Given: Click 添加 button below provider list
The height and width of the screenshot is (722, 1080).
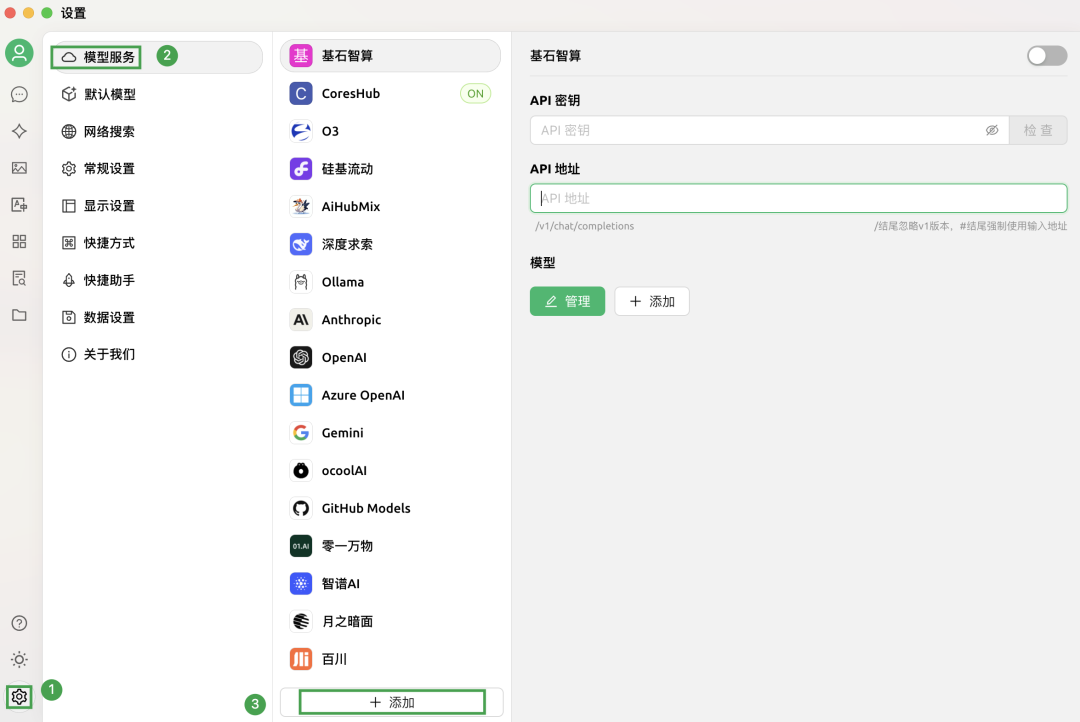Looking at the screenshot, I should point(392,702).
